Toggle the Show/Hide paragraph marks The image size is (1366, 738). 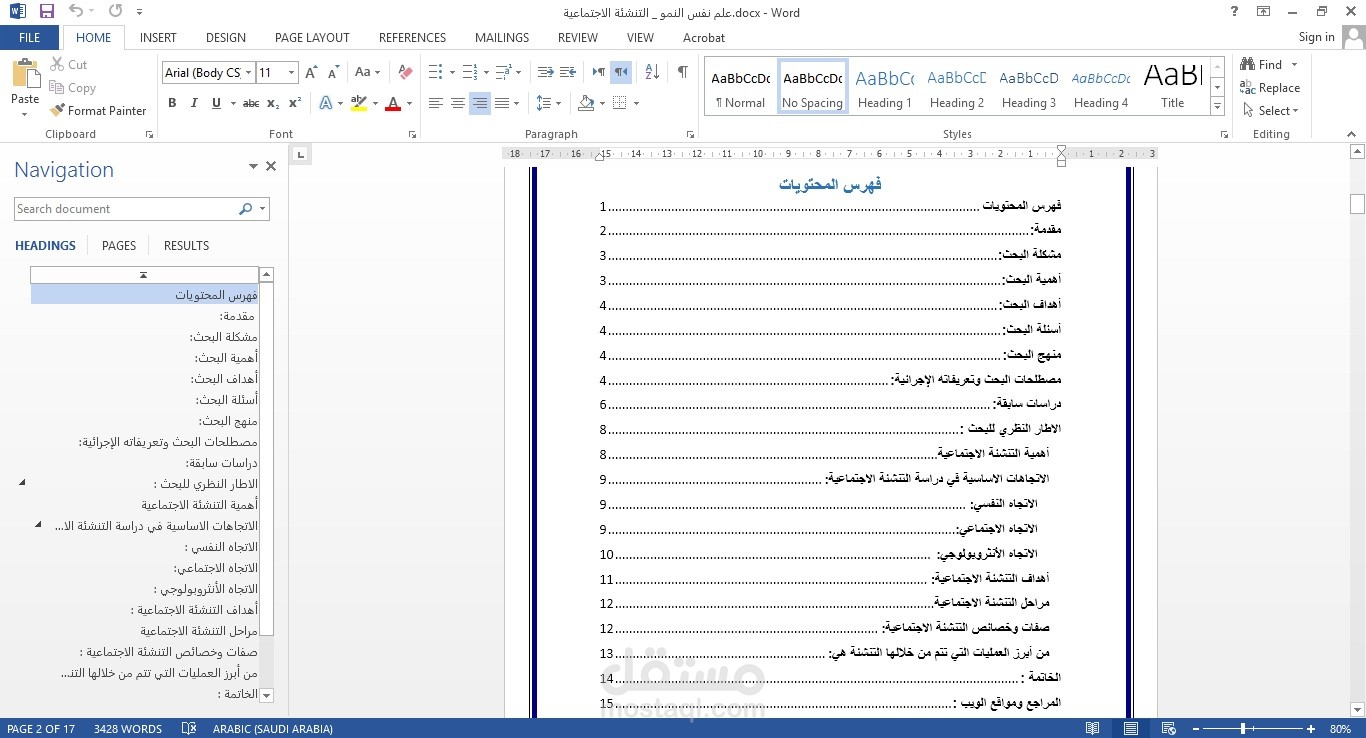683,72
